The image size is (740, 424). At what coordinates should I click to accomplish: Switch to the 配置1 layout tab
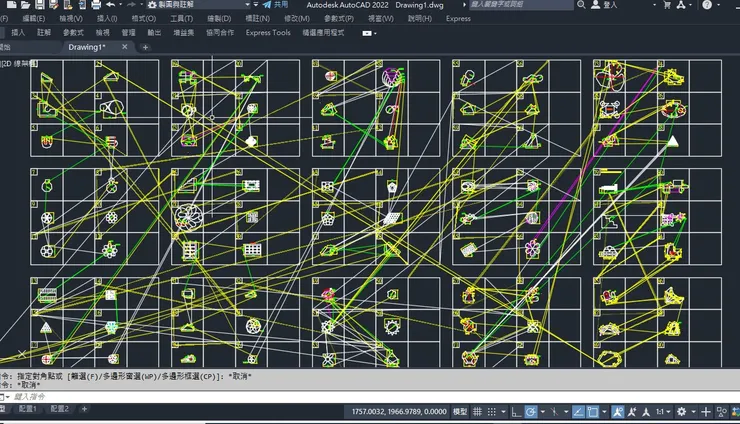point(27,409)
